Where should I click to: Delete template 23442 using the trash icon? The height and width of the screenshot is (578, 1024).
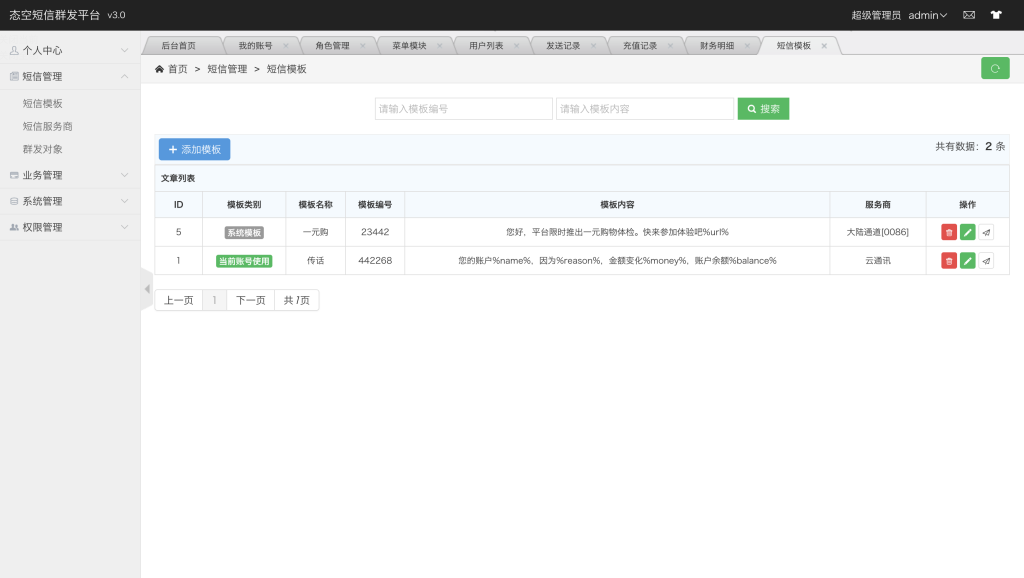point(948,231)
